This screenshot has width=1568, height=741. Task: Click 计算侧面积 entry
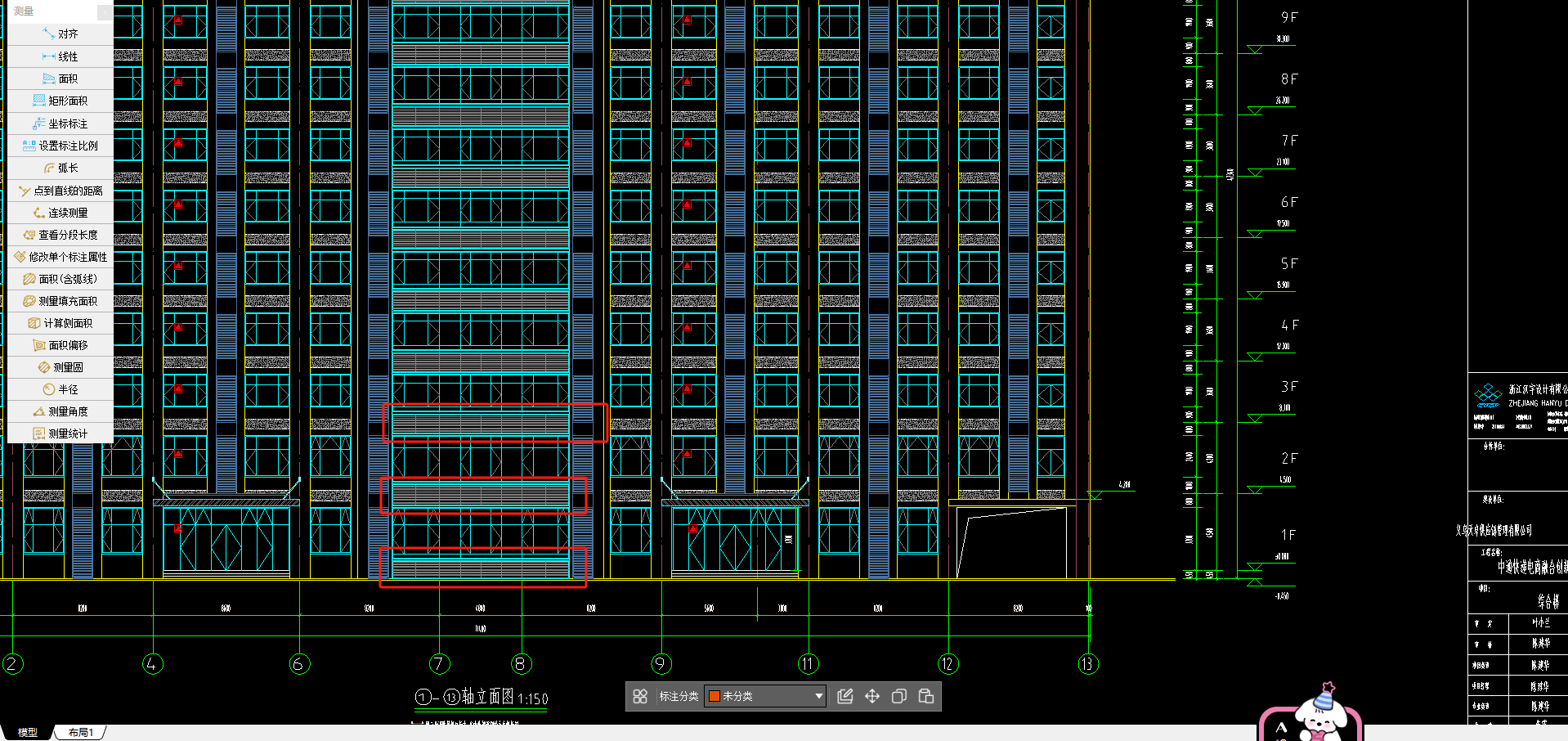pos(60,323)
